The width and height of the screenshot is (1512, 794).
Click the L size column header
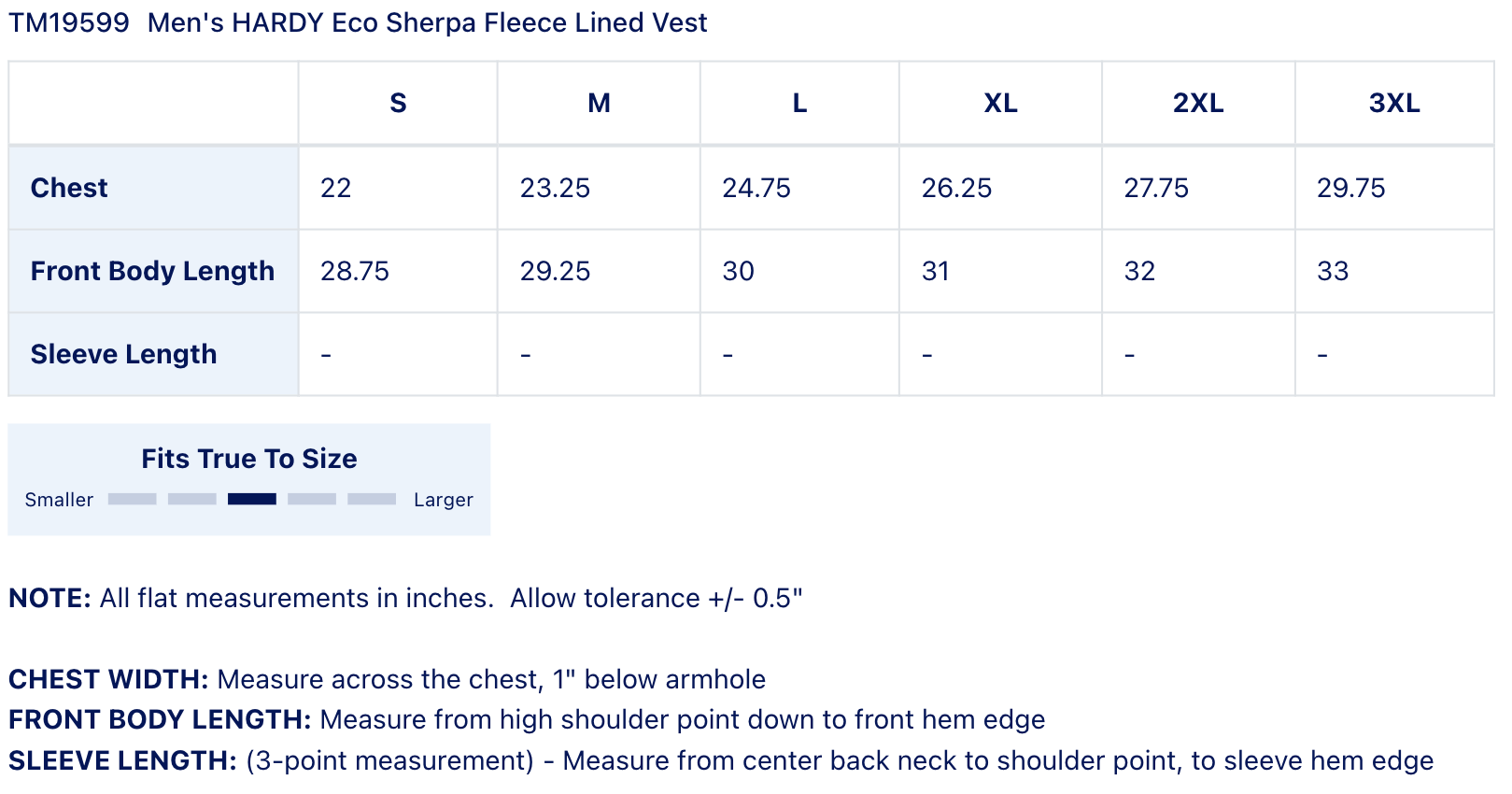pyautogui.click(x=799, y=103)
